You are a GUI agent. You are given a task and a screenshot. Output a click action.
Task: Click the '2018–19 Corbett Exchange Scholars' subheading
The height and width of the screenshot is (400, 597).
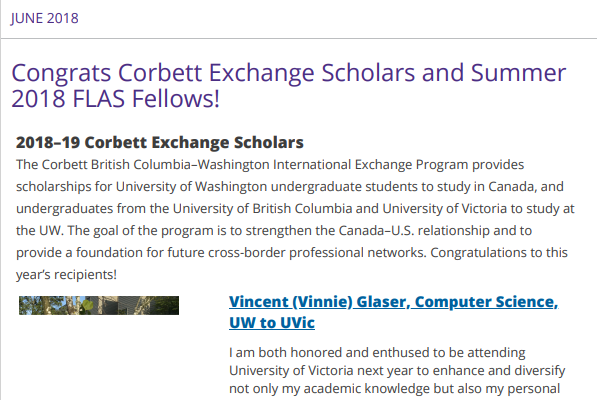coord(160,142)
